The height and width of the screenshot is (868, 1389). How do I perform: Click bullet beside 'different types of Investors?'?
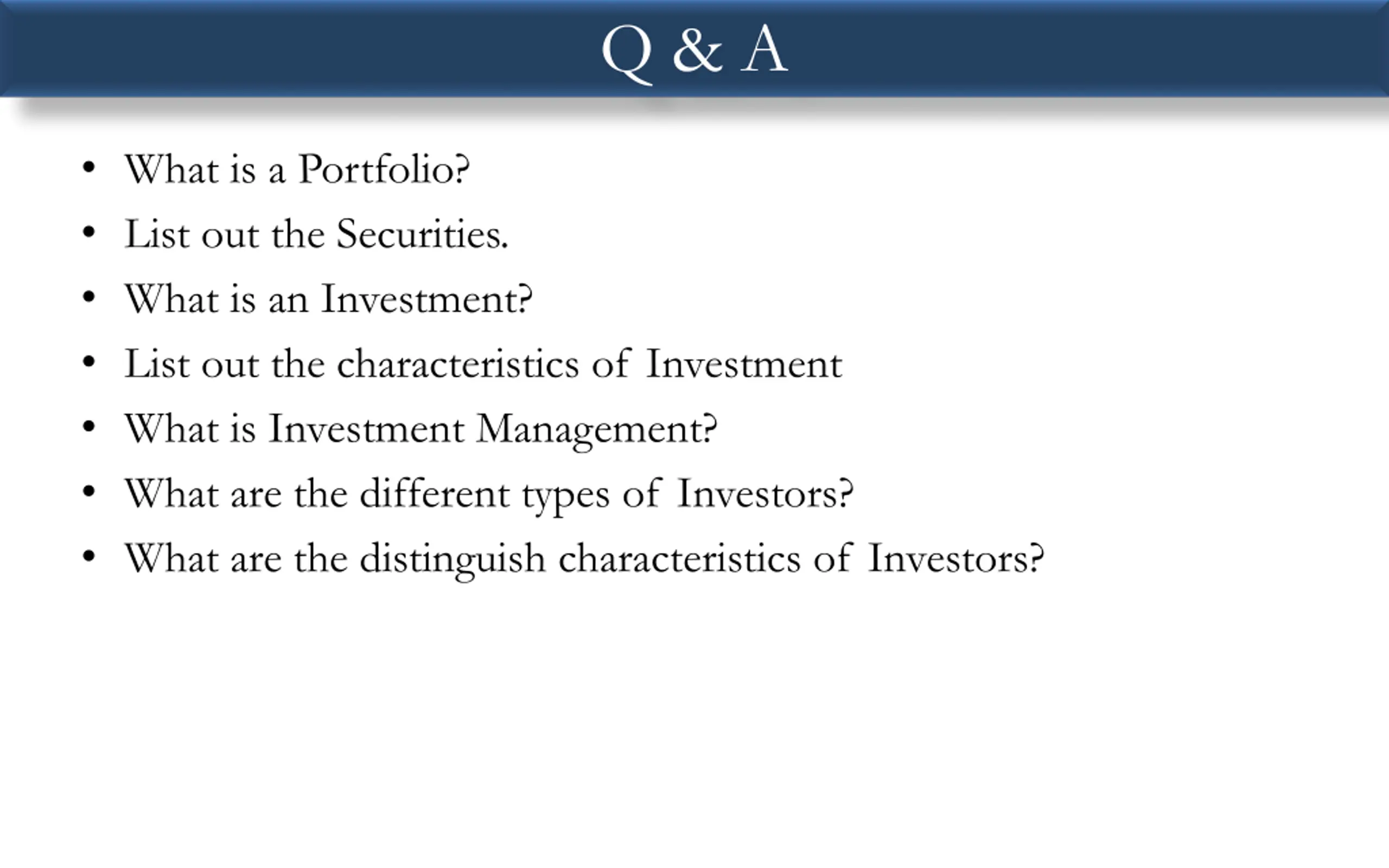pyautogui.click(x=88, y=492)
